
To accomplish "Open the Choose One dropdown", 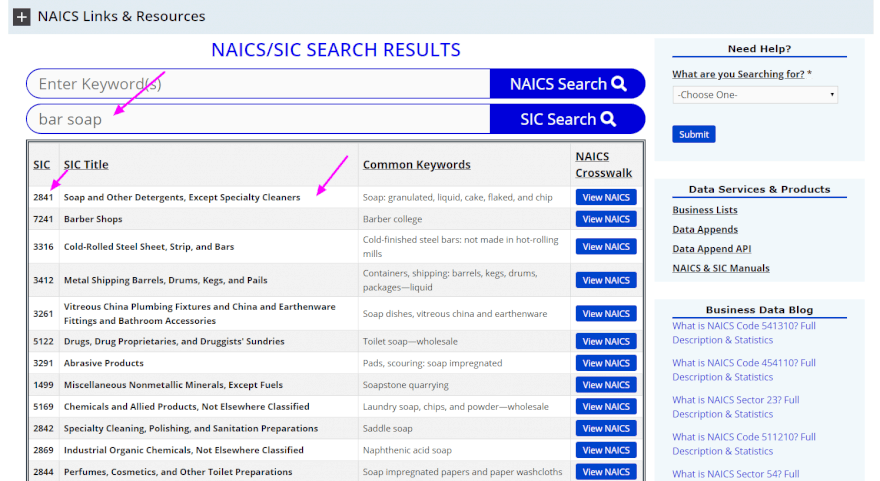I will click(755, 95).
